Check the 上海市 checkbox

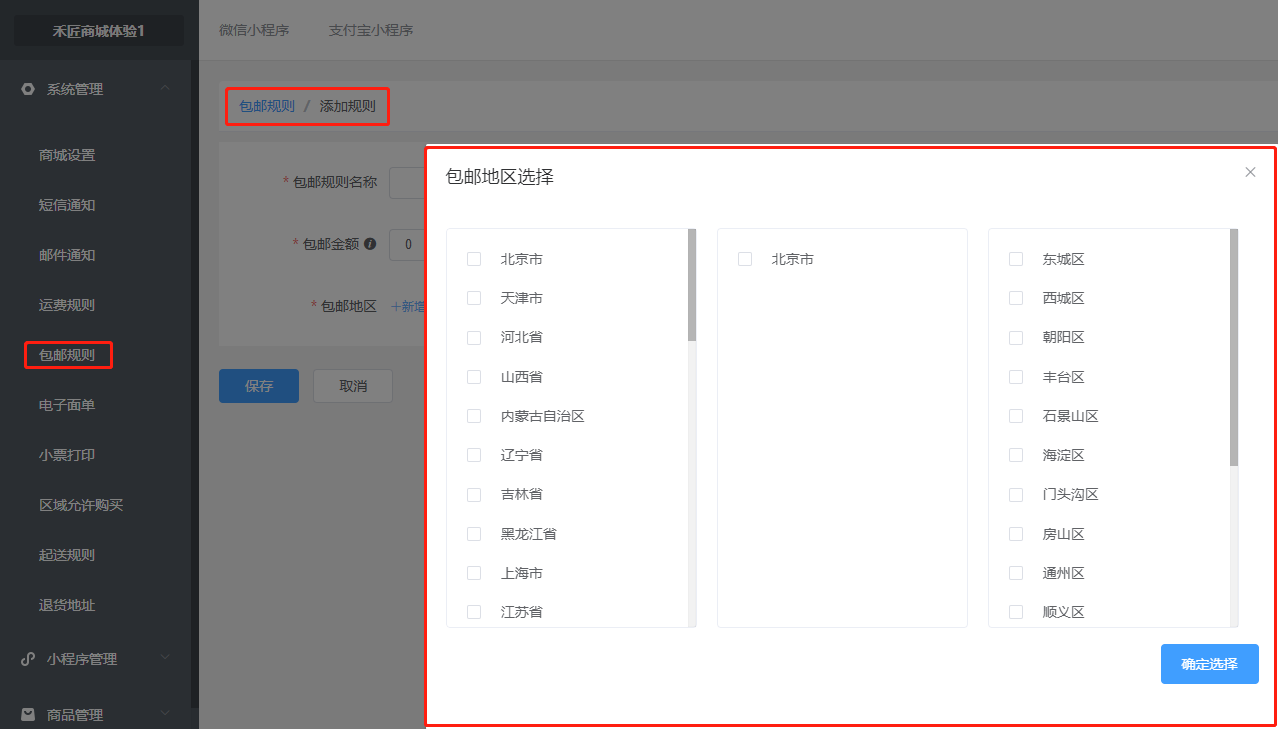pos(474,573)
